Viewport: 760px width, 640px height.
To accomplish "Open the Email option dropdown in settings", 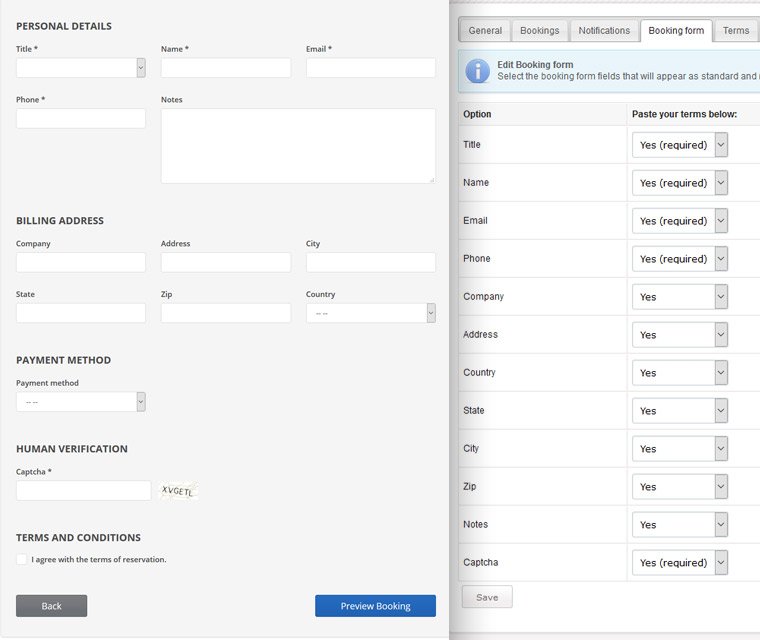I will (680, 221).
